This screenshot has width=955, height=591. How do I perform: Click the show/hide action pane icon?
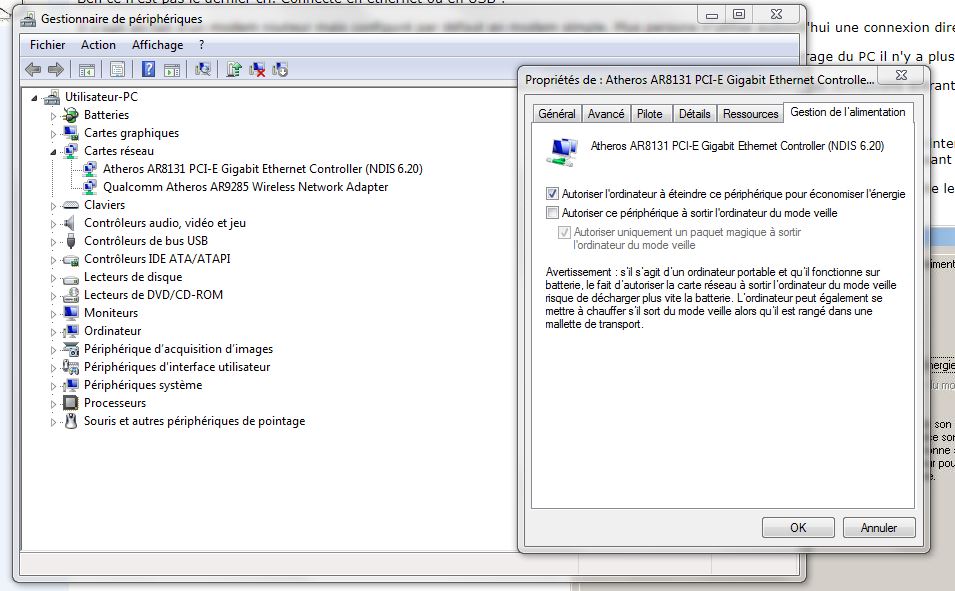pyautogui.click(x=172, y=70)
